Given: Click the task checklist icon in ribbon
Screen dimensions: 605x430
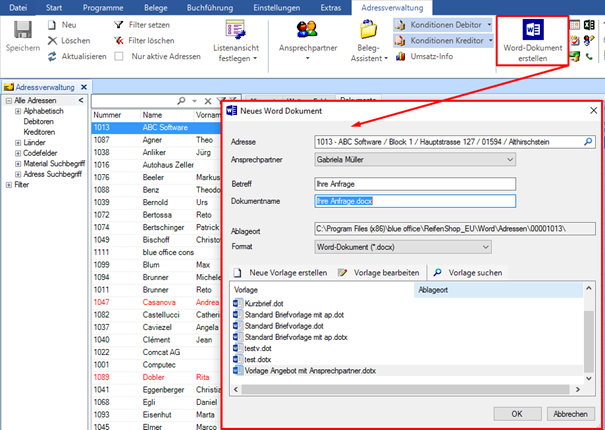Looking at the screenshot, I should (575, 41).
